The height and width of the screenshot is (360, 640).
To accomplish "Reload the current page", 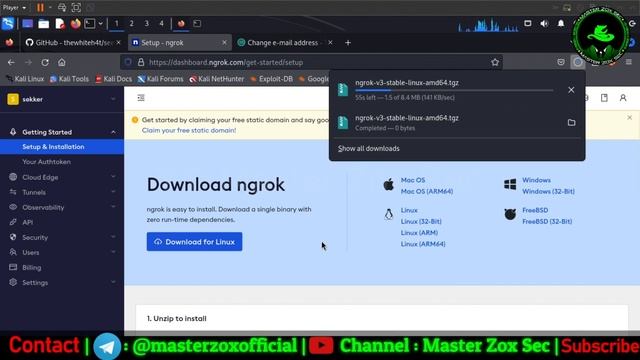I will click(45, 62).
